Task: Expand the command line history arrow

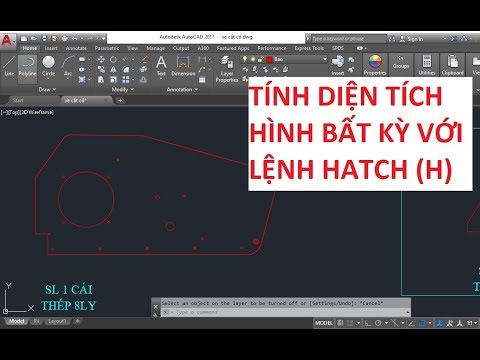Action: [408, 312]
